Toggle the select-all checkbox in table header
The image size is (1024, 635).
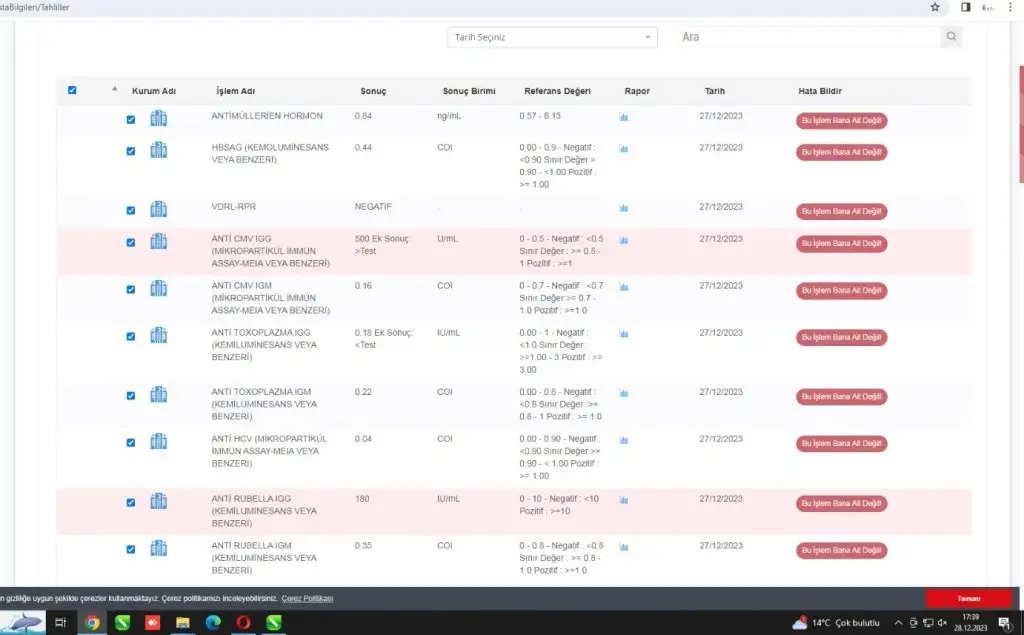click(72, 91)
